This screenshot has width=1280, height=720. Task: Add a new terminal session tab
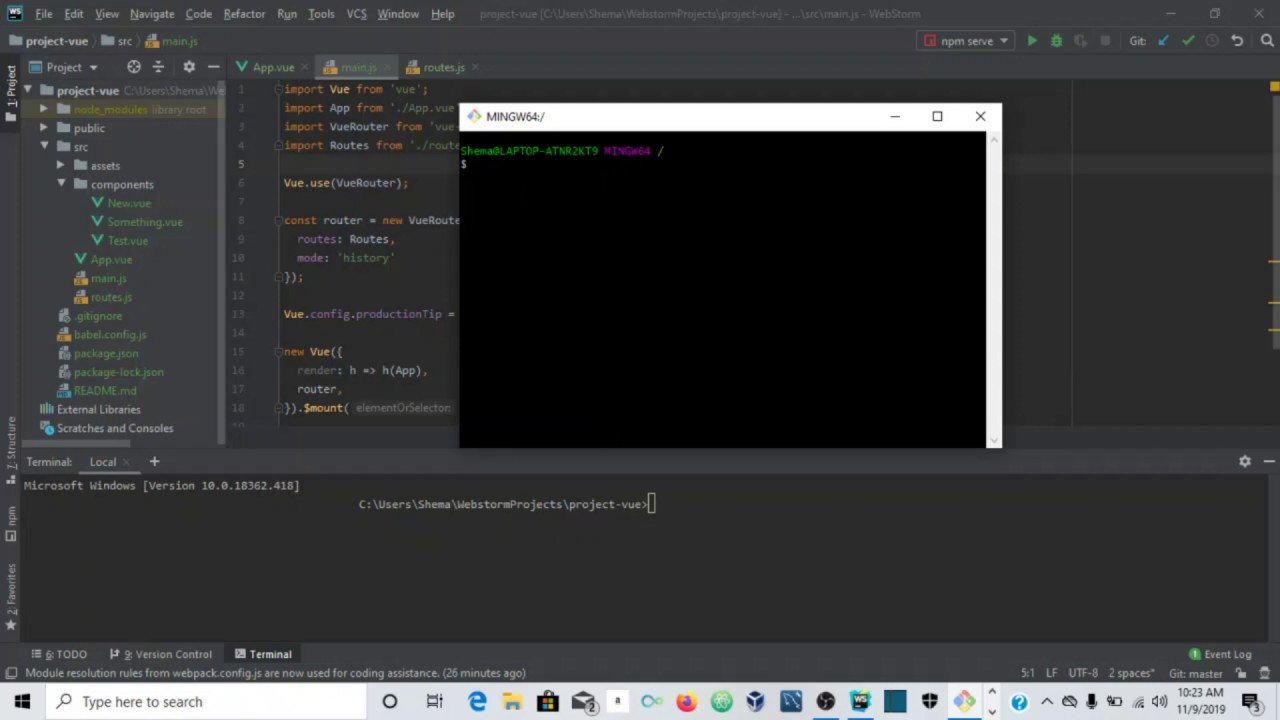tap(154, 461)
